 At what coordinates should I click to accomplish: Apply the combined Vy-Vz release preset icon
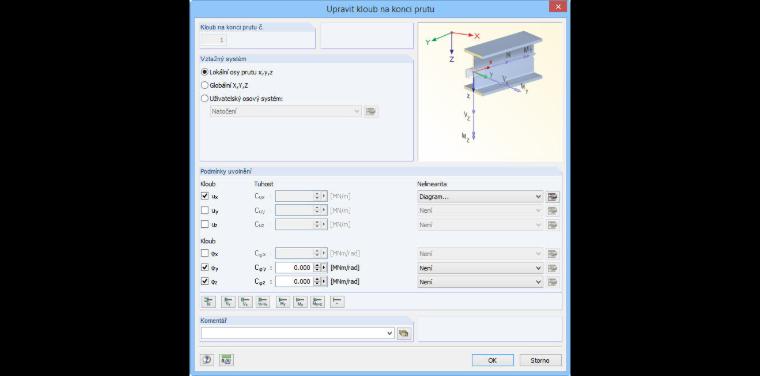(263, 302)
